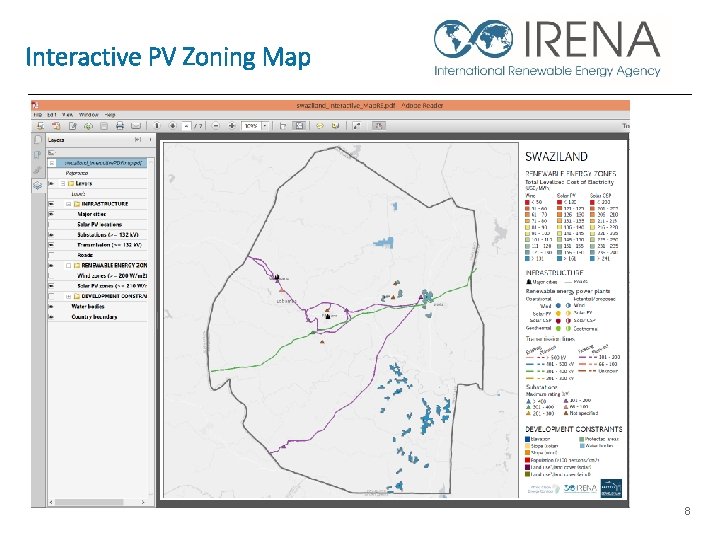
Task: Collapse the INFRASTRUCTURE layer folder
Action: [x=68, y=204]
